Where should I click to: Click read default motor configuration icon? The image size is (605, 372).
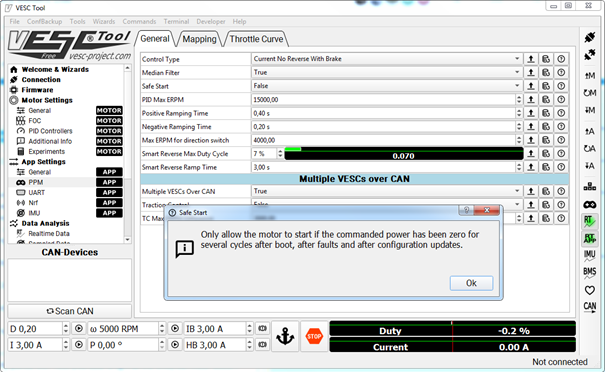pyautogui.click(x=590, y=93)
